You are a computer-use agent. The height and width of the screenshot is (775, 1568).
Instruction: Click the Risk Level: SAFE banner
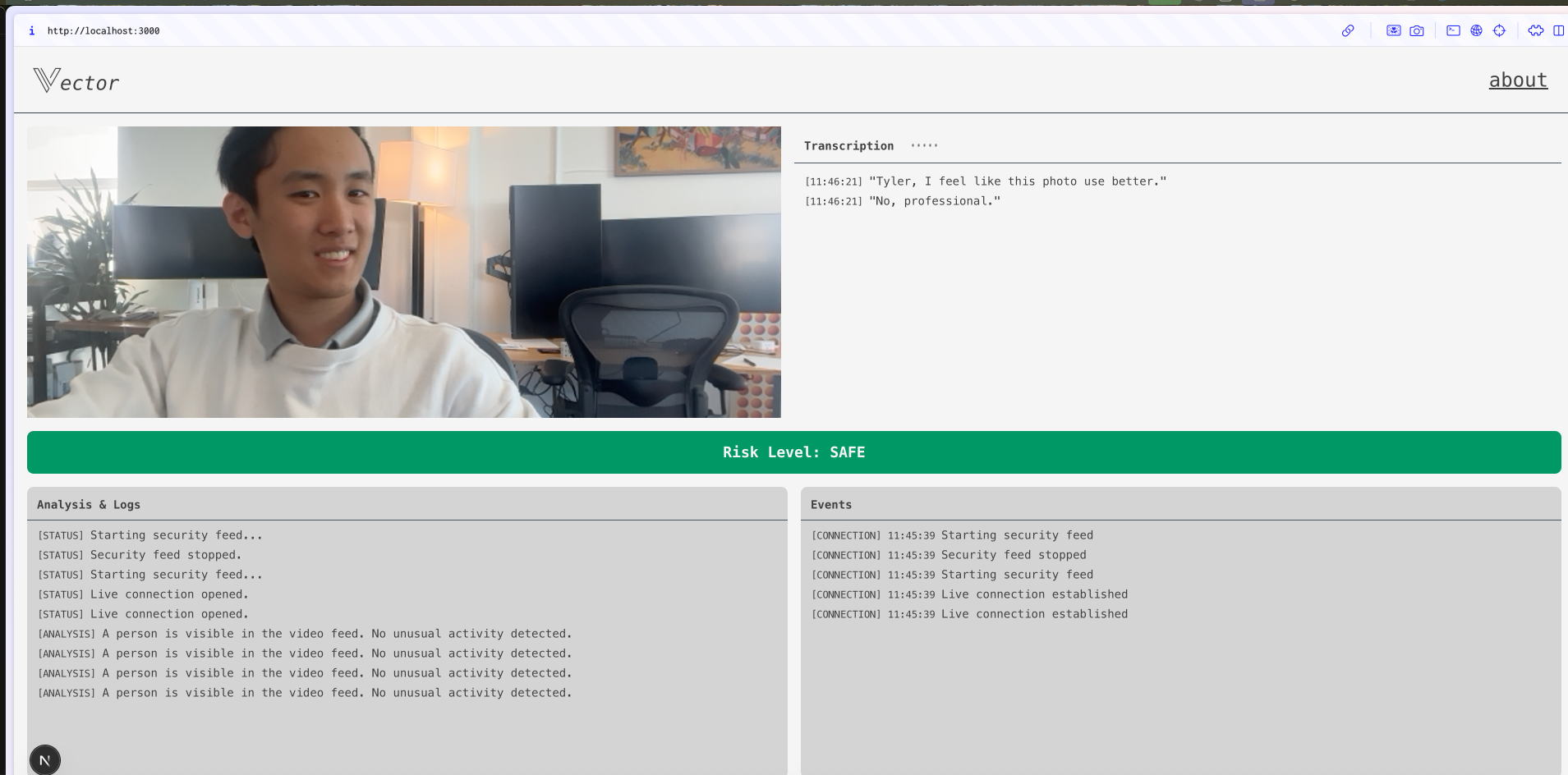click(793, 452)
